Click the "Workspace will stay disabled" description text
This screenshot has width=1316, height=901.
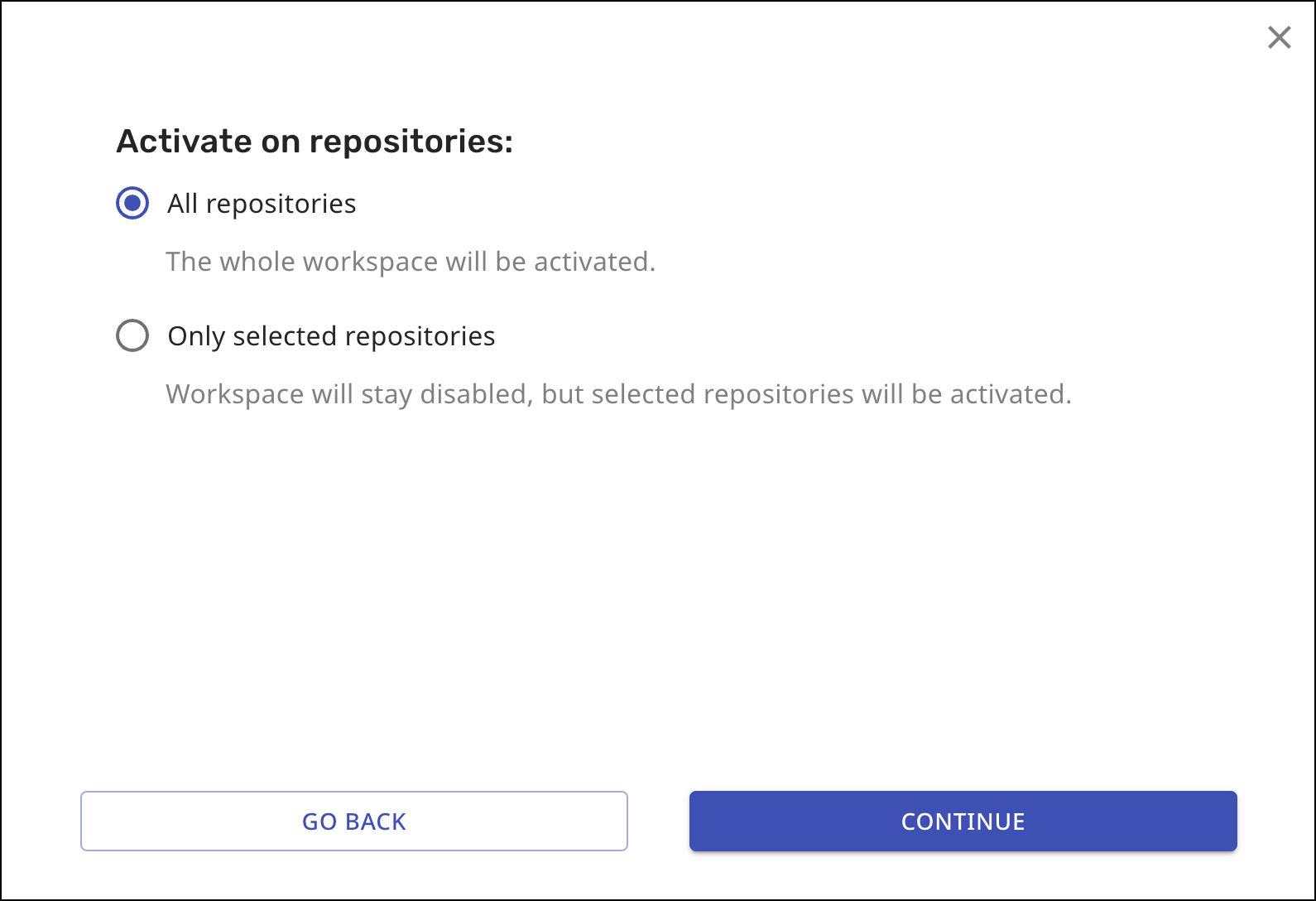pyautogui.click(x=618, y=394)
